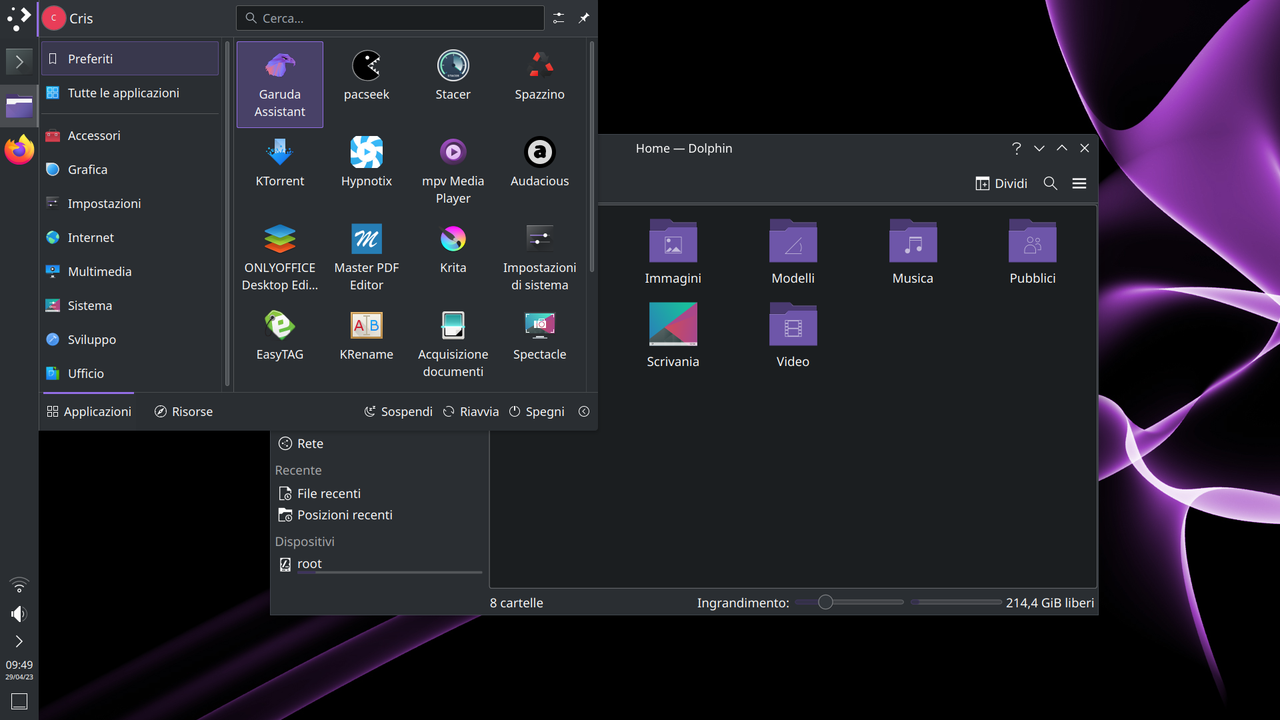
Task: Open Audacious music player
Action: click(540, 163)
